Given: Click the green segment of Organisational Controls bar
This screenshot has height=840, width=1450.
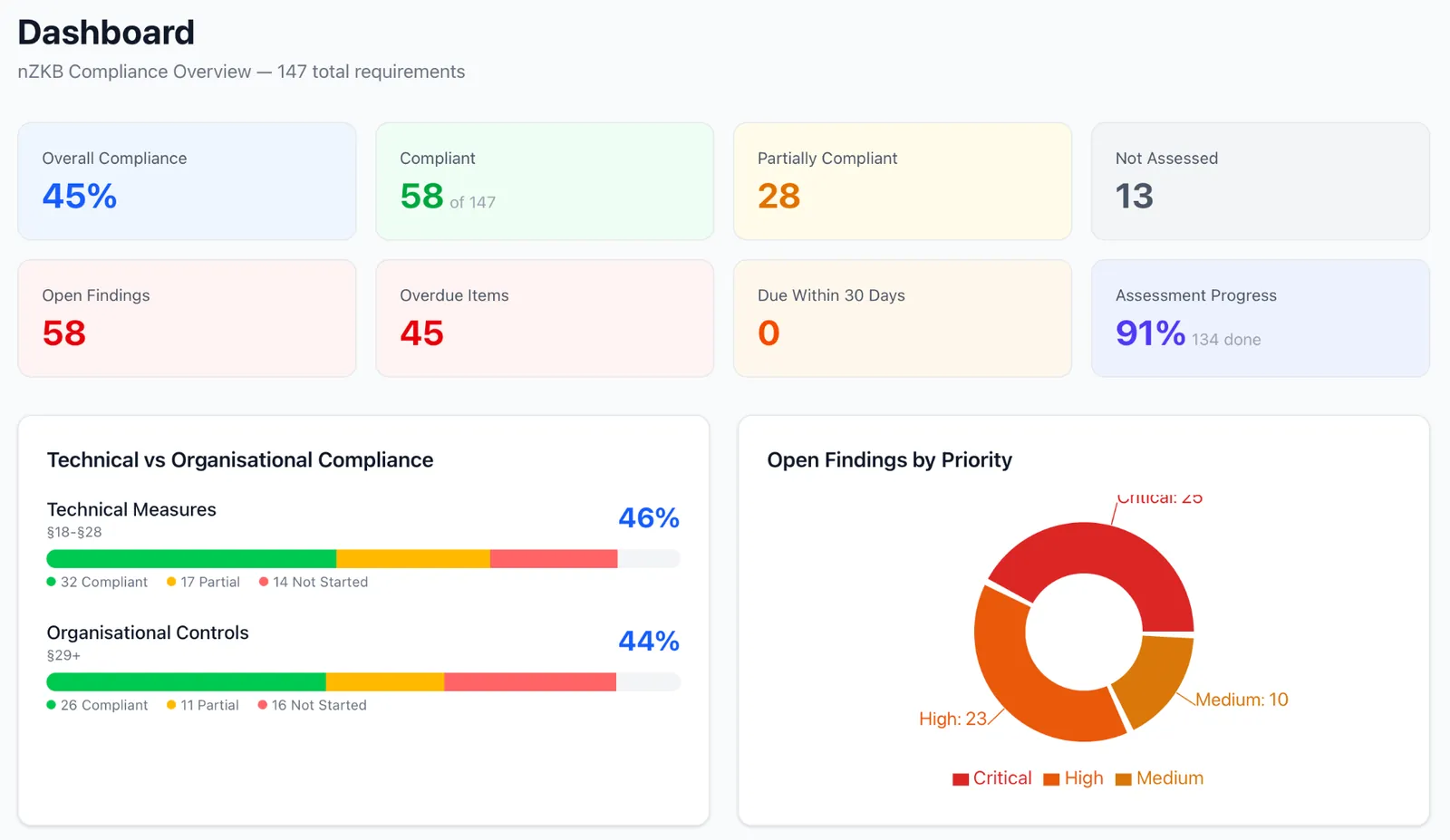Looking at the screenshot, I should [186, 681].
